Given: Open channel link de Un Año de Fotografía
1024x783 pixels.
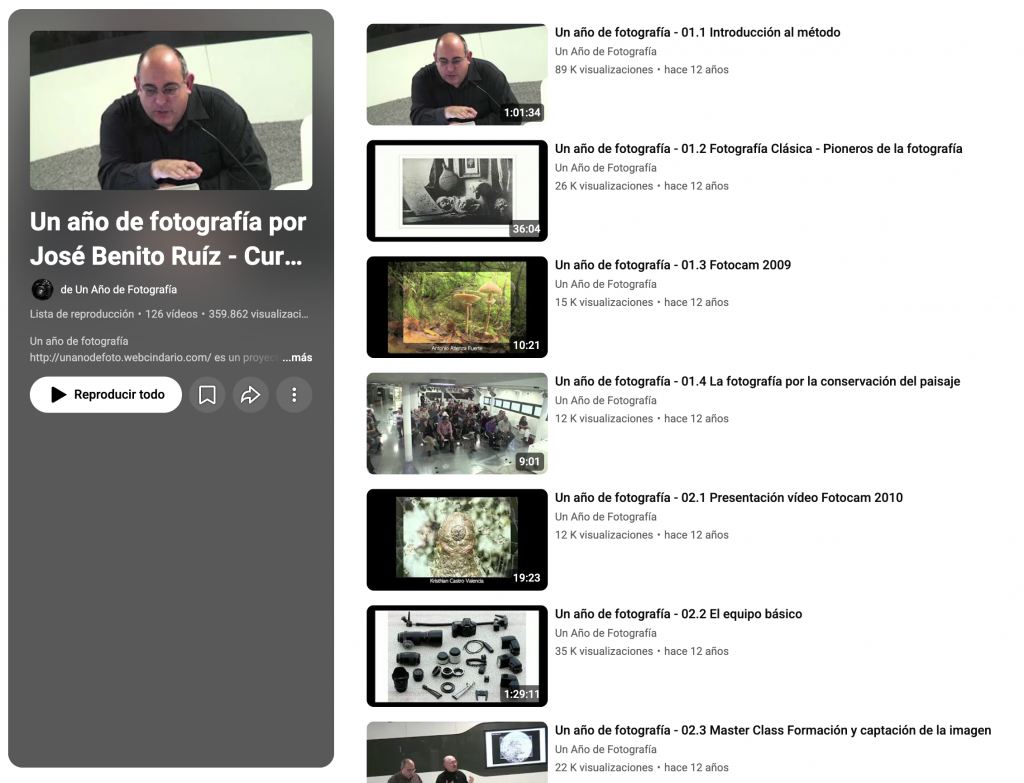Looking at the screenshot, I should [x=119, y=289].
